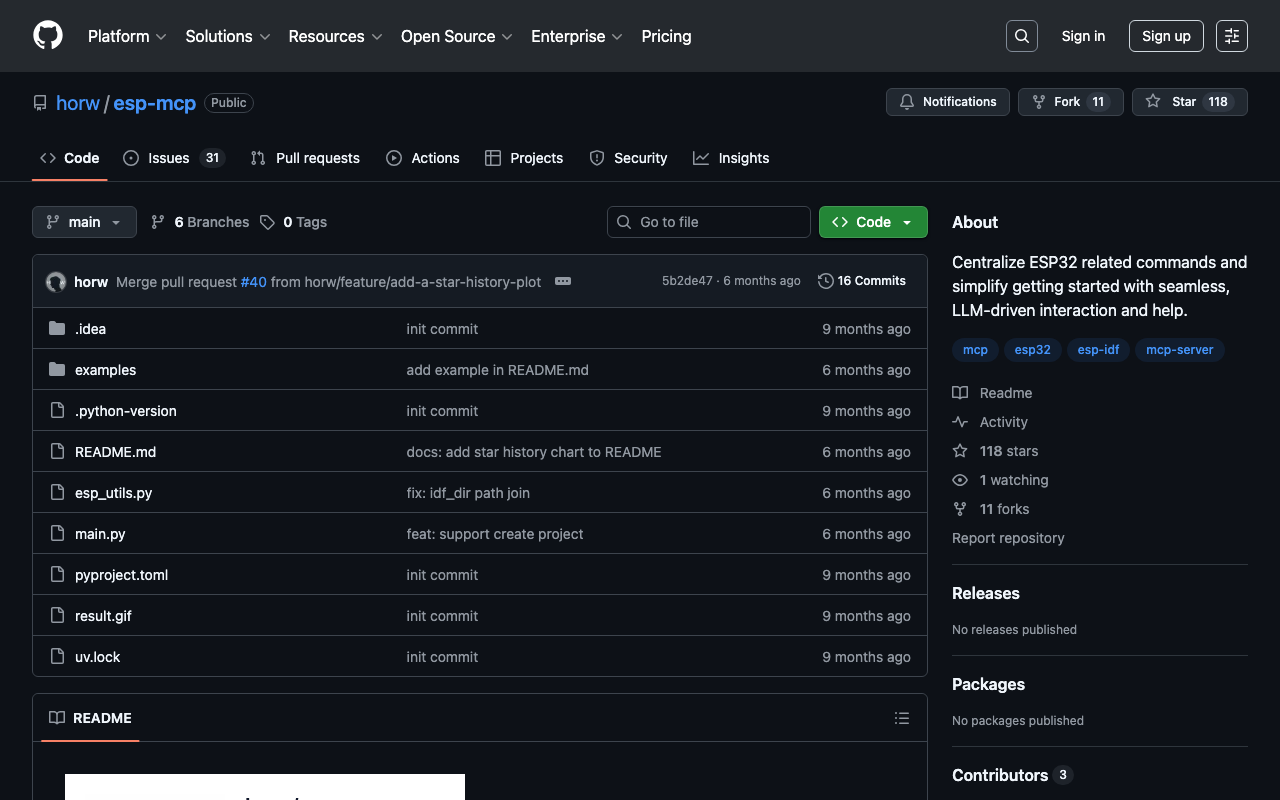This screenshot has width=1280, height=800.
Task: Click the GitHub logo icon
Action: 48,36
